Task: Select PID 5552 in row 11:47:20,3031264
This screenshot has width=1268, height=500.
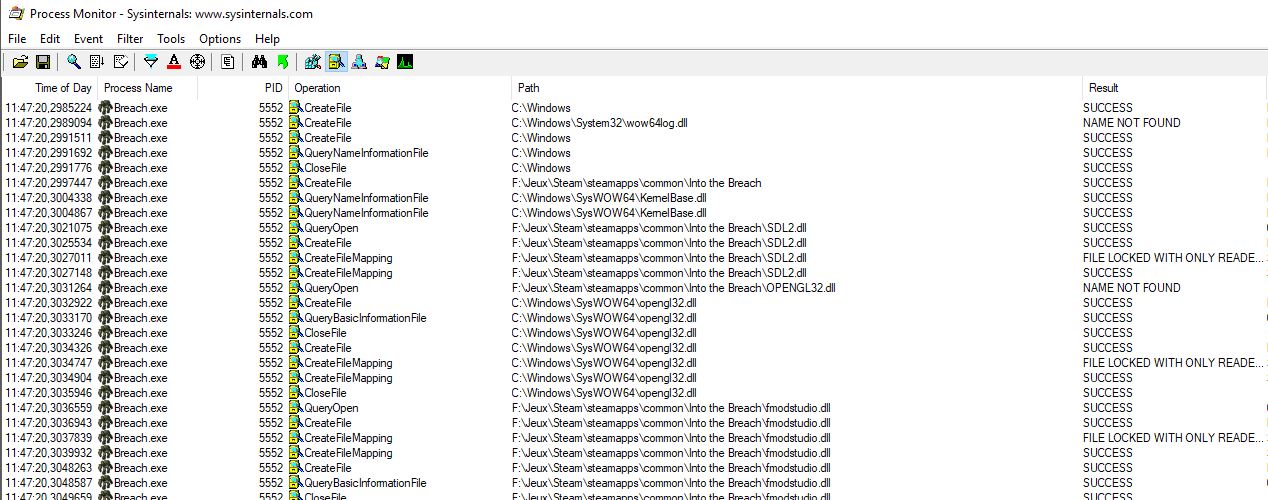Action: click(270, 288)
